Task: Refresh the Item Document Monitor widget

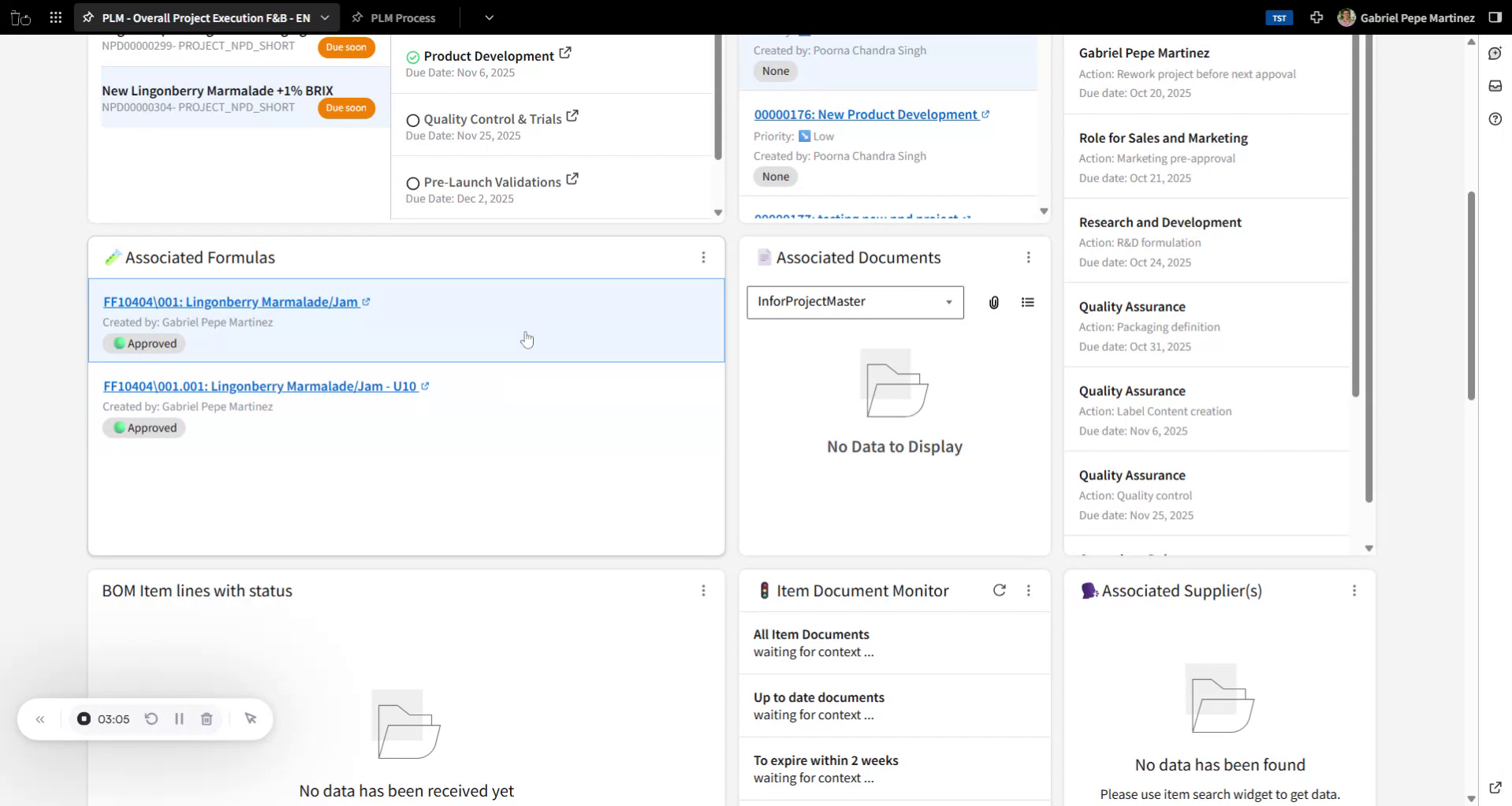Action: point(999,590)
